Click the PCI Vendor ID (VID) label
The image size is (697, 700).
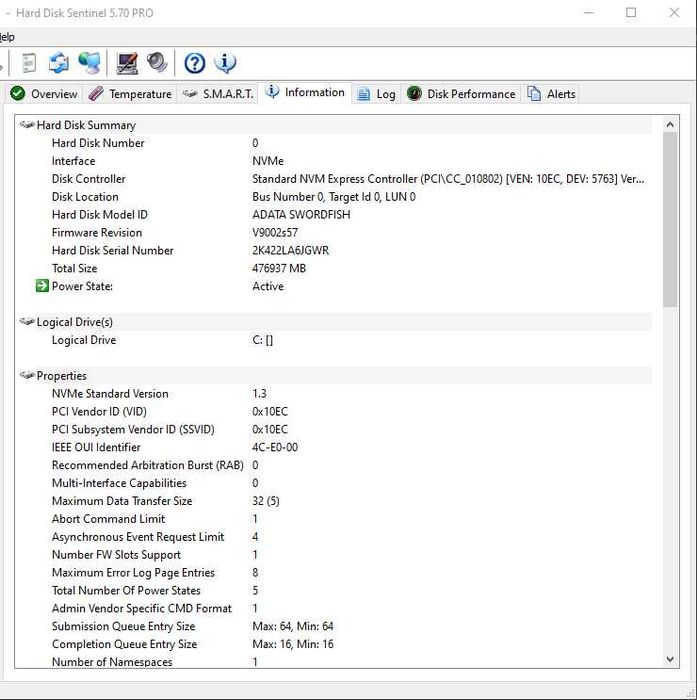[99, 411]
